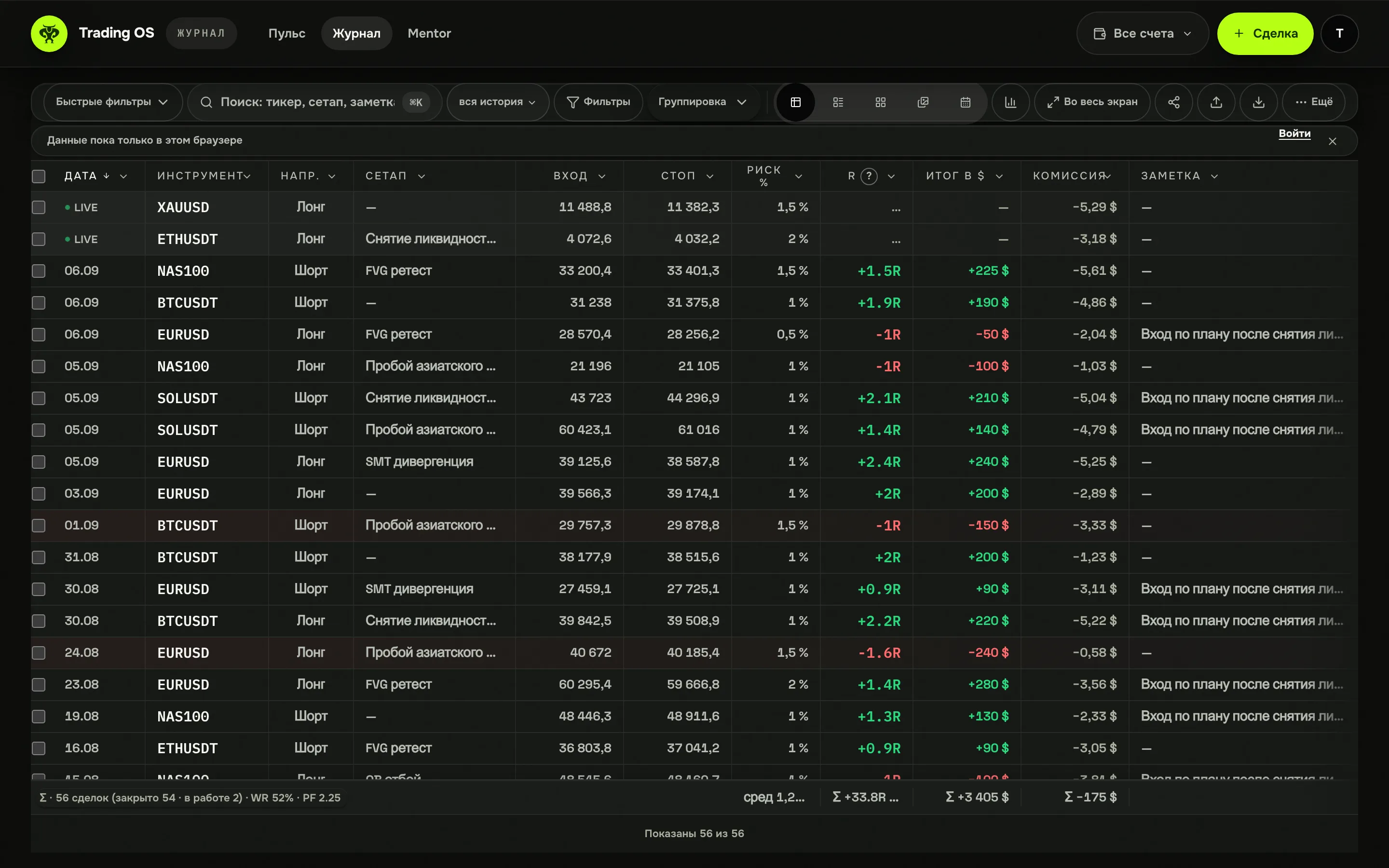
Task: Toggle the select-all header checkbox
Action: [39, 176]
